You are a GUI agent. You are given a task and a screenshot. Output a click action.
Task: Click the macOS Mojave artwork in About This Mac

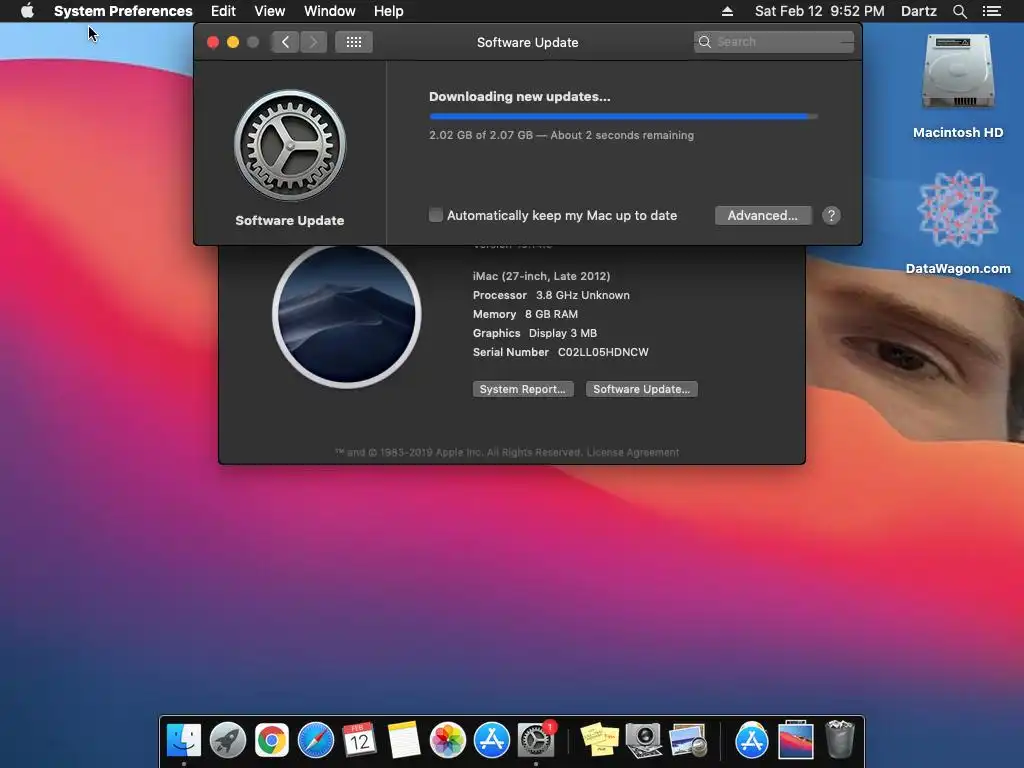347,314
